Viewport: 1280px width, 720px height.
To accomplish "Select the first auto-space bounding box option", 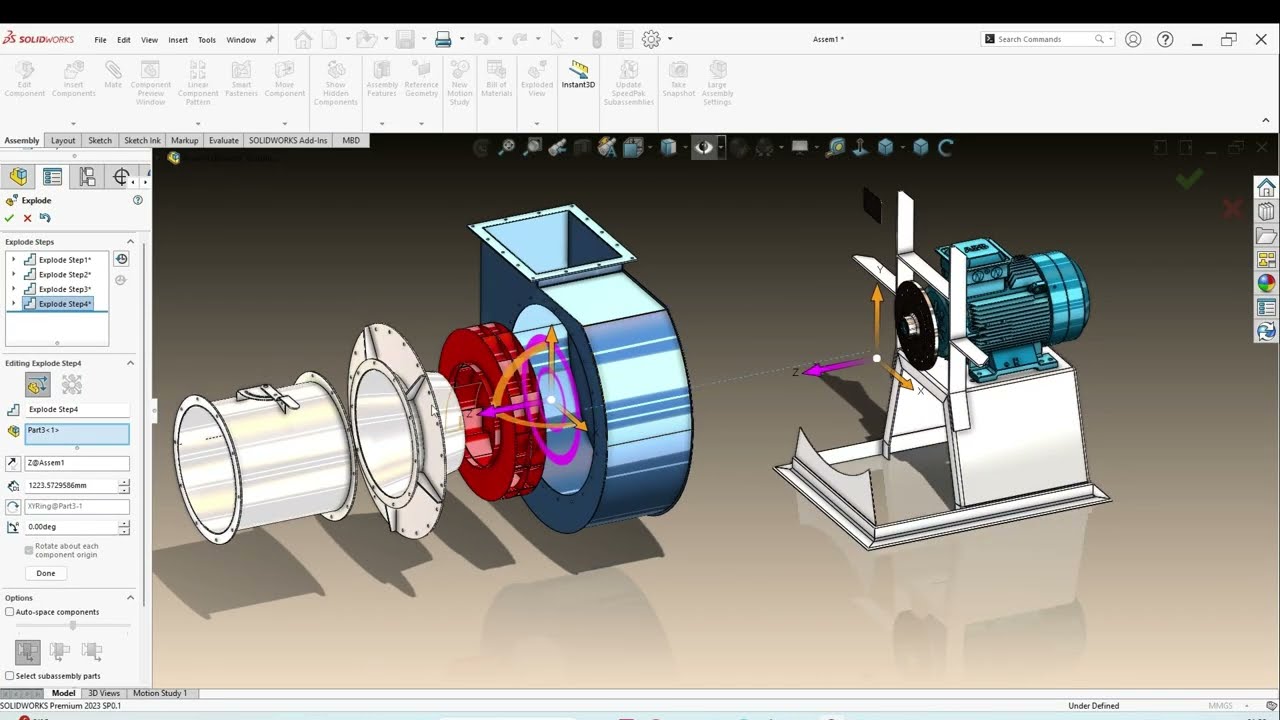I will [x=28, y=651].
